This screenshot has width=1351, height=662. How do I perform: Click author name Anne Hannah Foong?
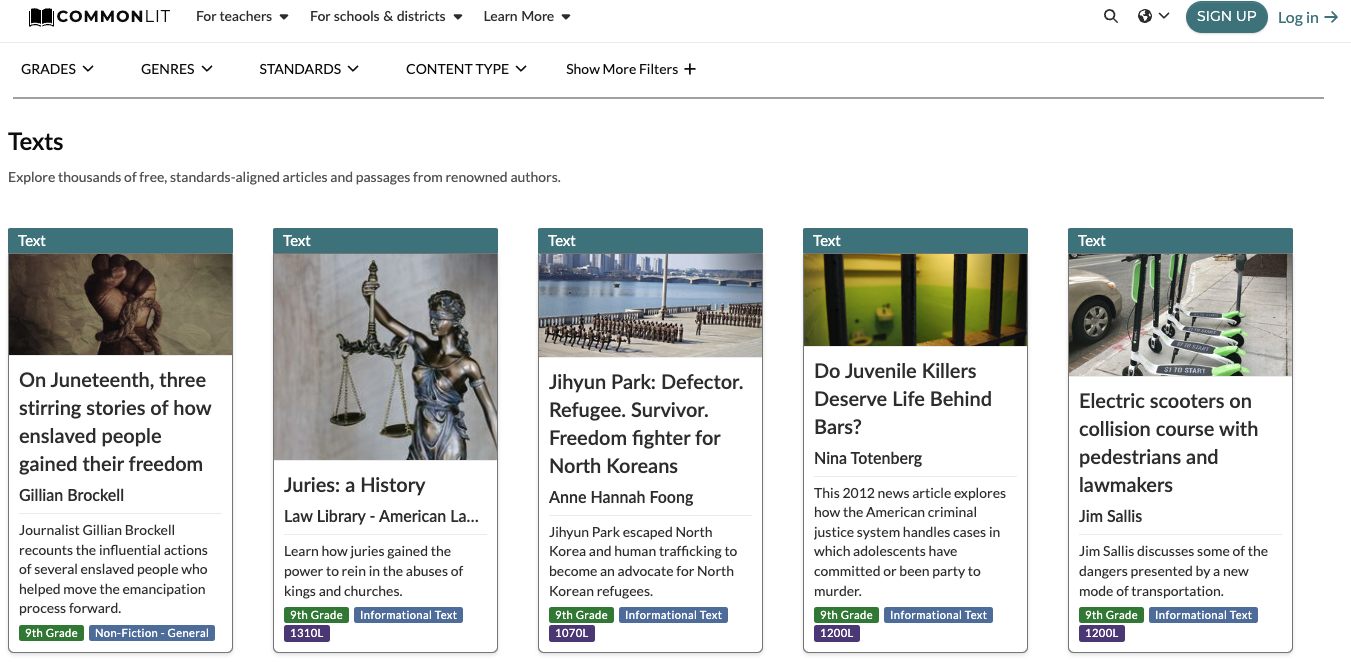click(x=621, y=497)
